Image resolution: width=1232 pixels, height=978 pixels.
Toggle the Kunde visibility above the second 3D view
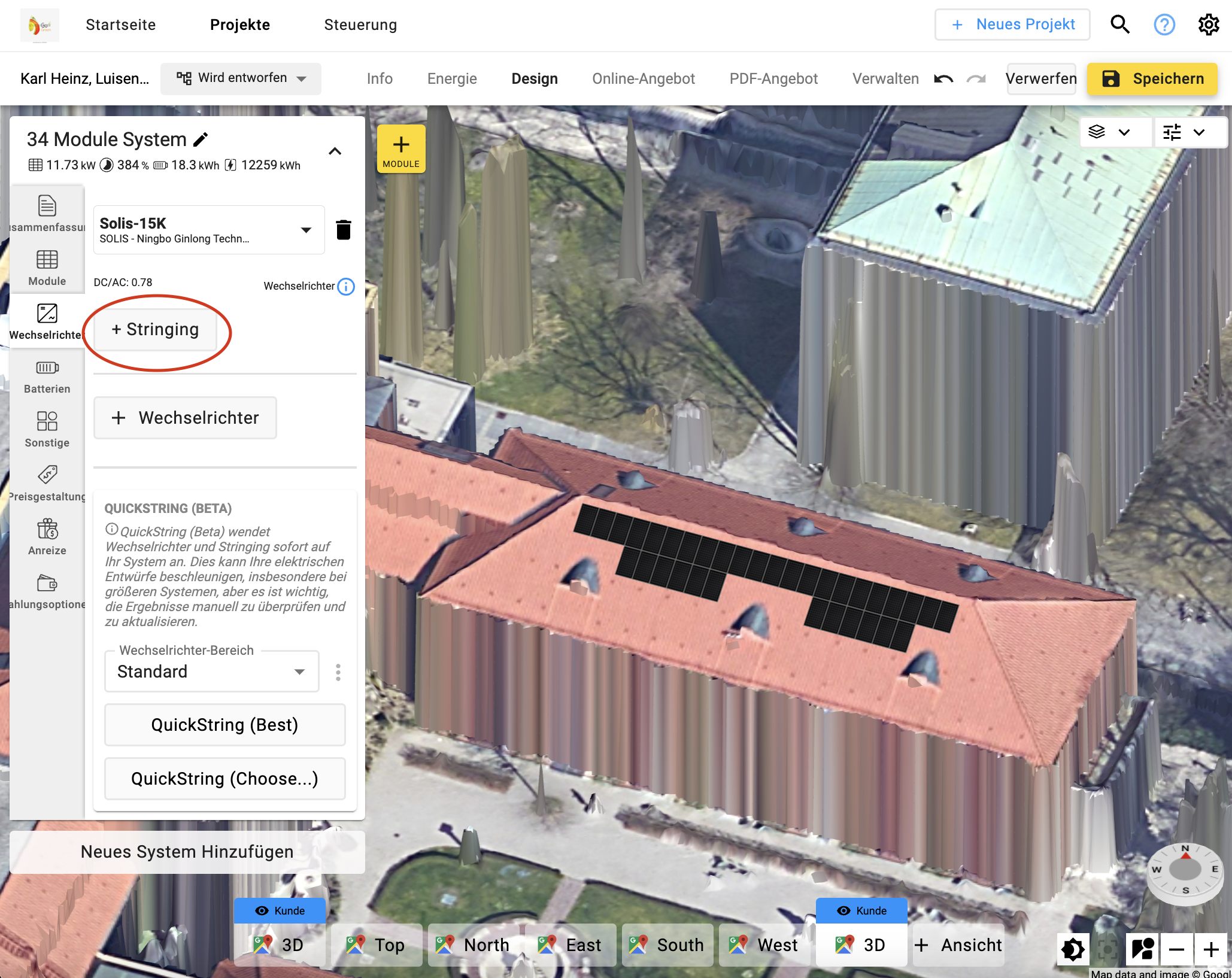click(x=861, y=910)
